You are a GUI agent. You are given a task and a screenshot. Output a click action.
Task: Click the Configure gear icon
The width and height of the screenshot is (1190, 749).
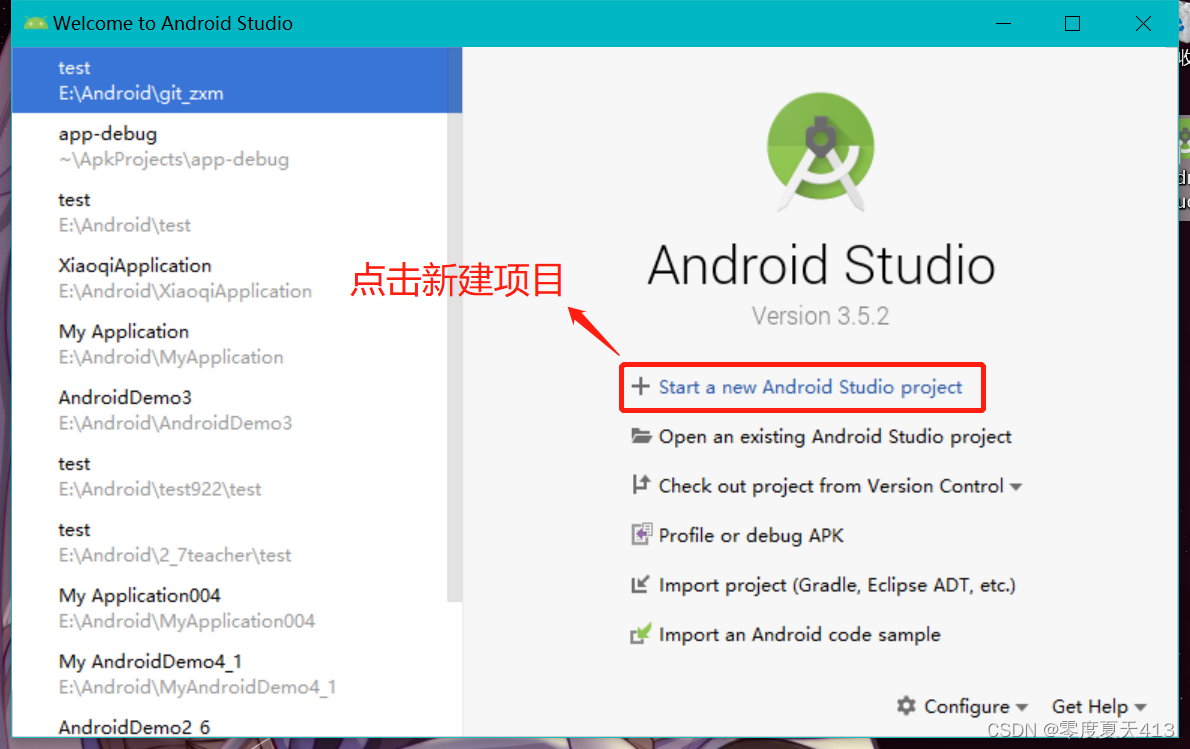click(x=906, y=706)
